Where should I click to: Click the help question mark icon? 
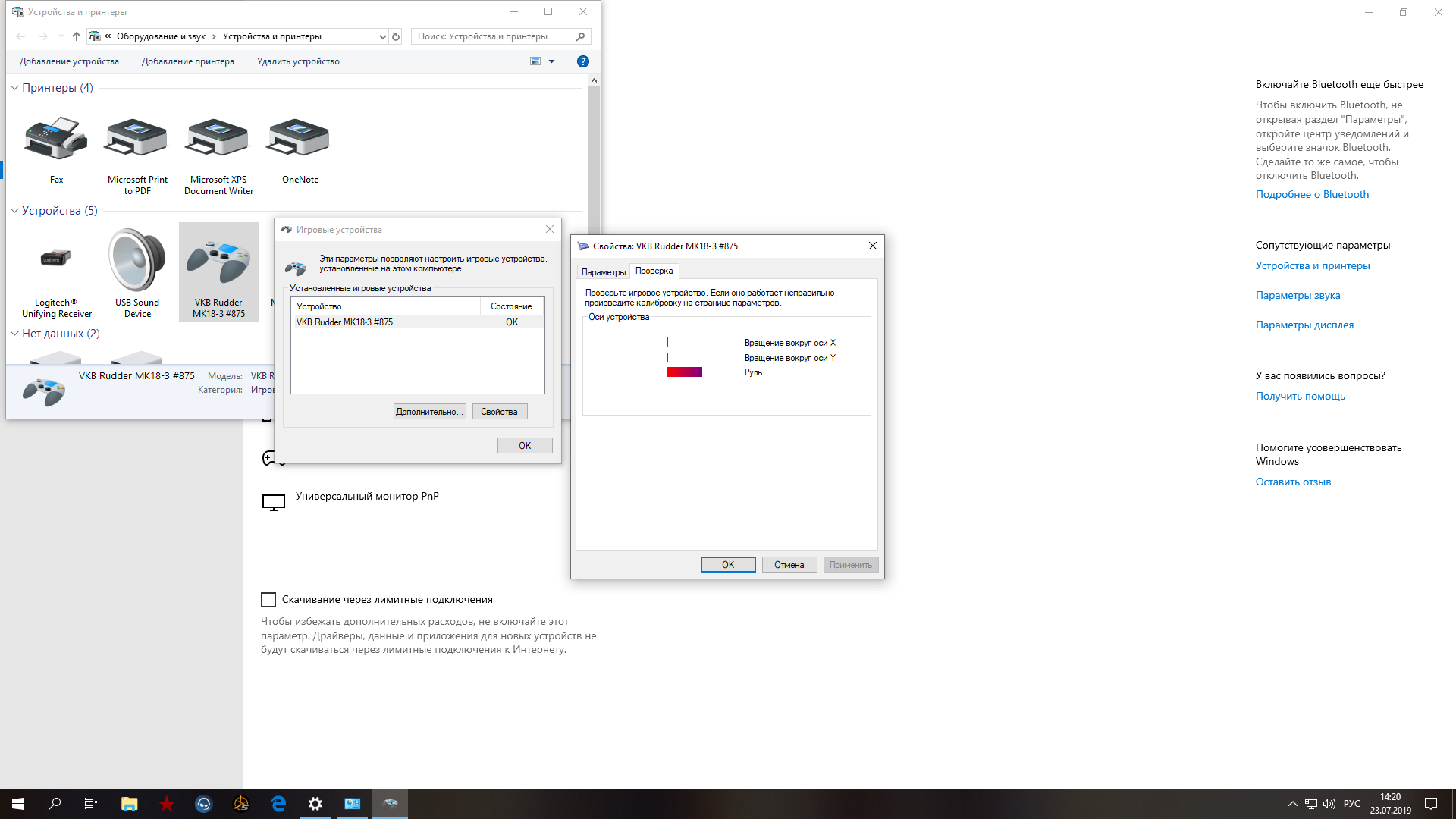[582, 61]
